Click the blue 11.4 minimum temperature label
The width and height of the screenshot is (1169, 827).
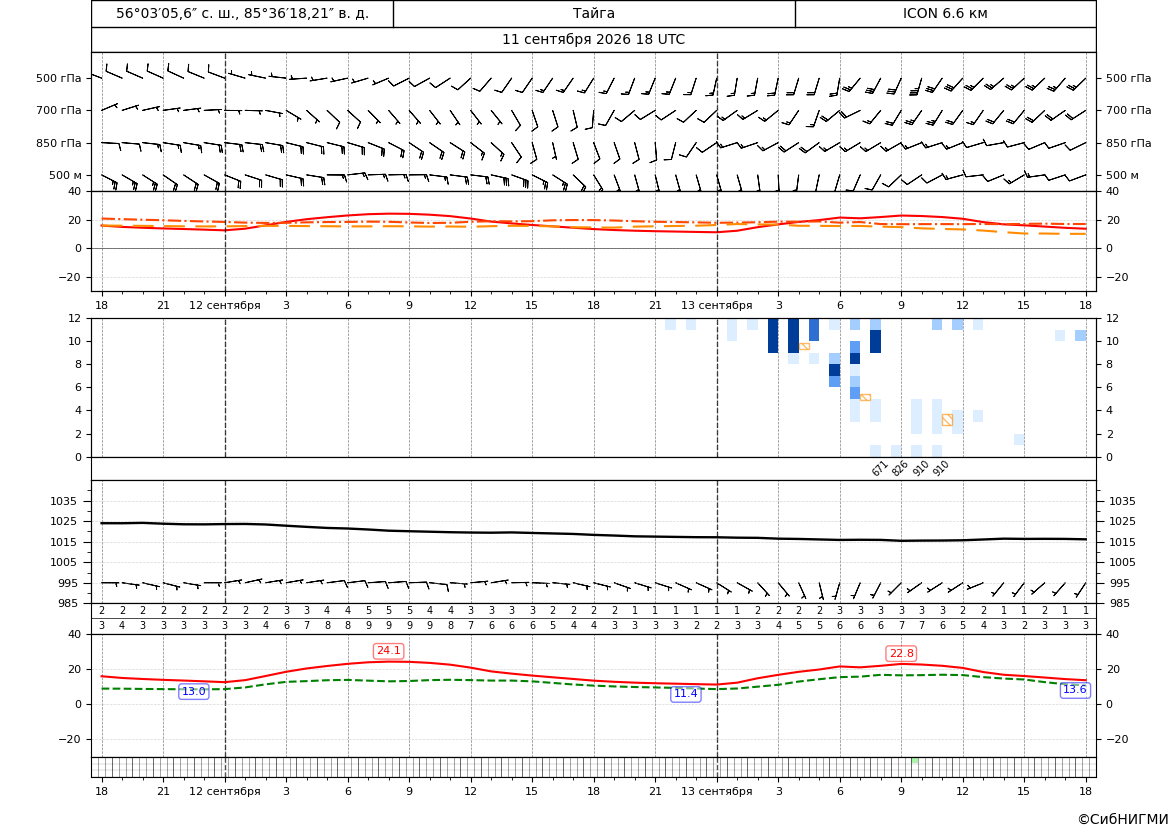point(686,694)
